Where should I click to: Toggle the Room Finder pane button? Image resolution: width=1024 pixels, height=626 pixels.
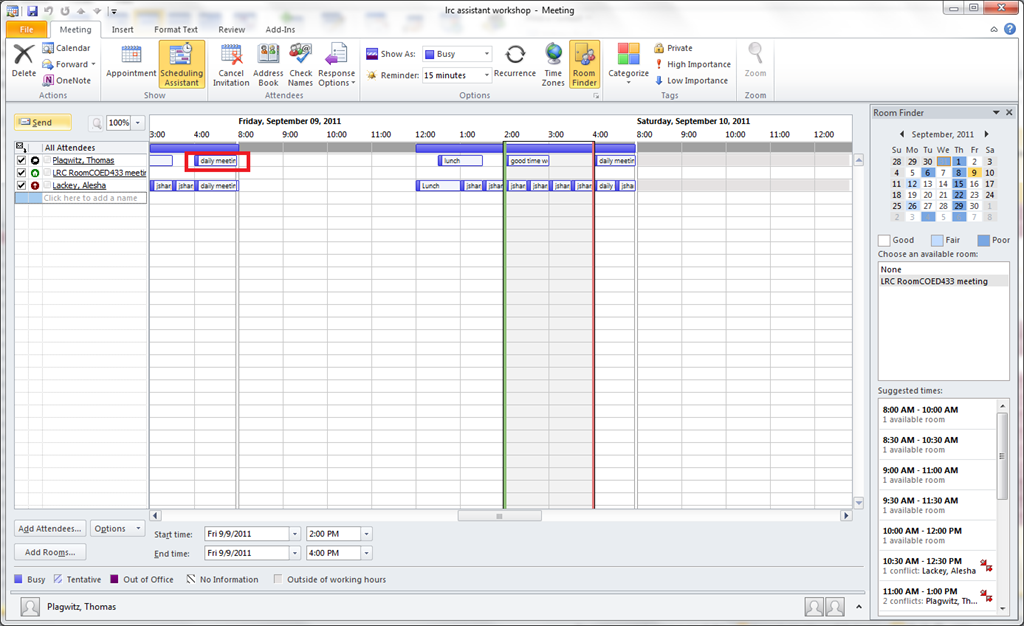tap(584, 64)
